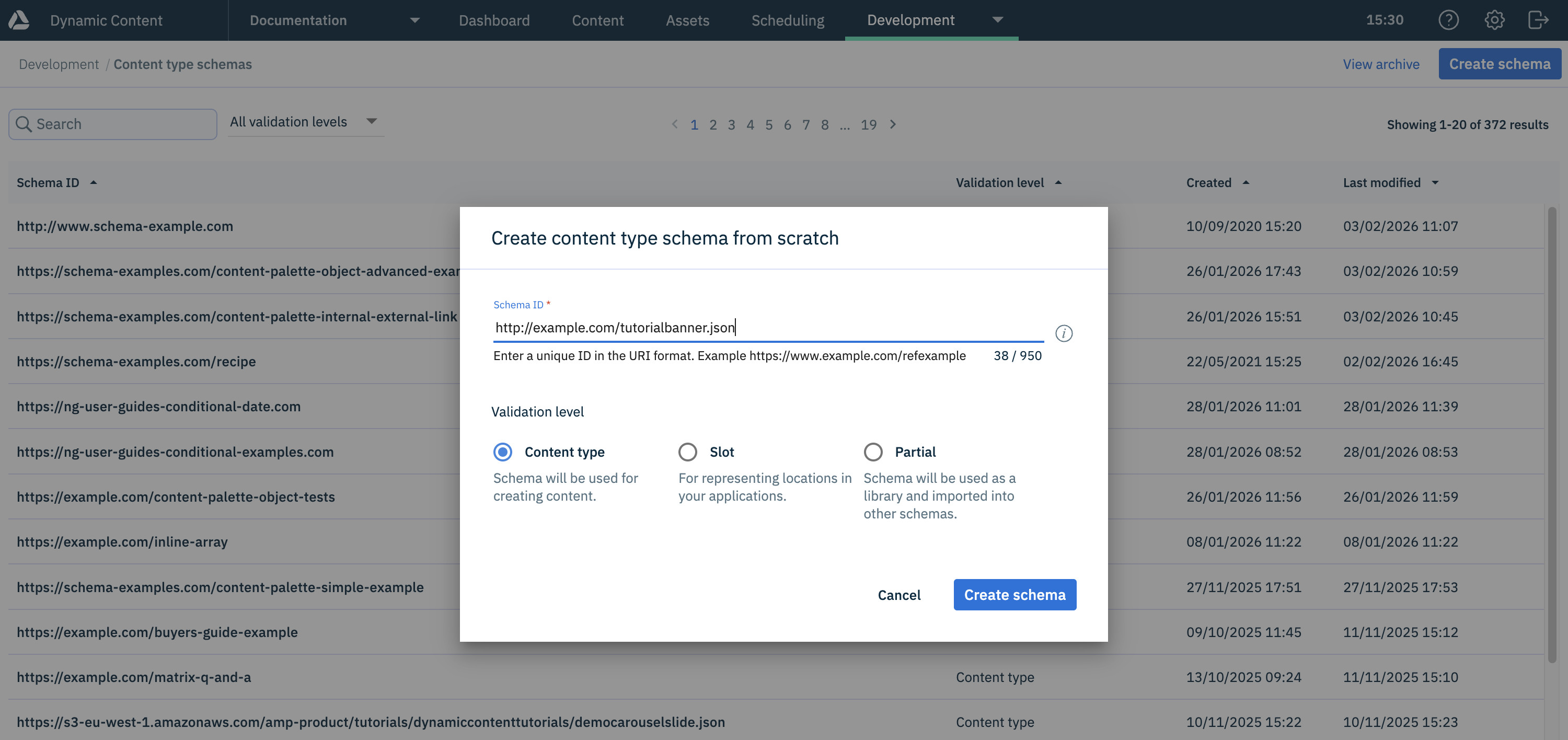Open the Dashboard tab
Image resolution: width=1568 pixels, height=740 pixels.
tap(494, 20)
